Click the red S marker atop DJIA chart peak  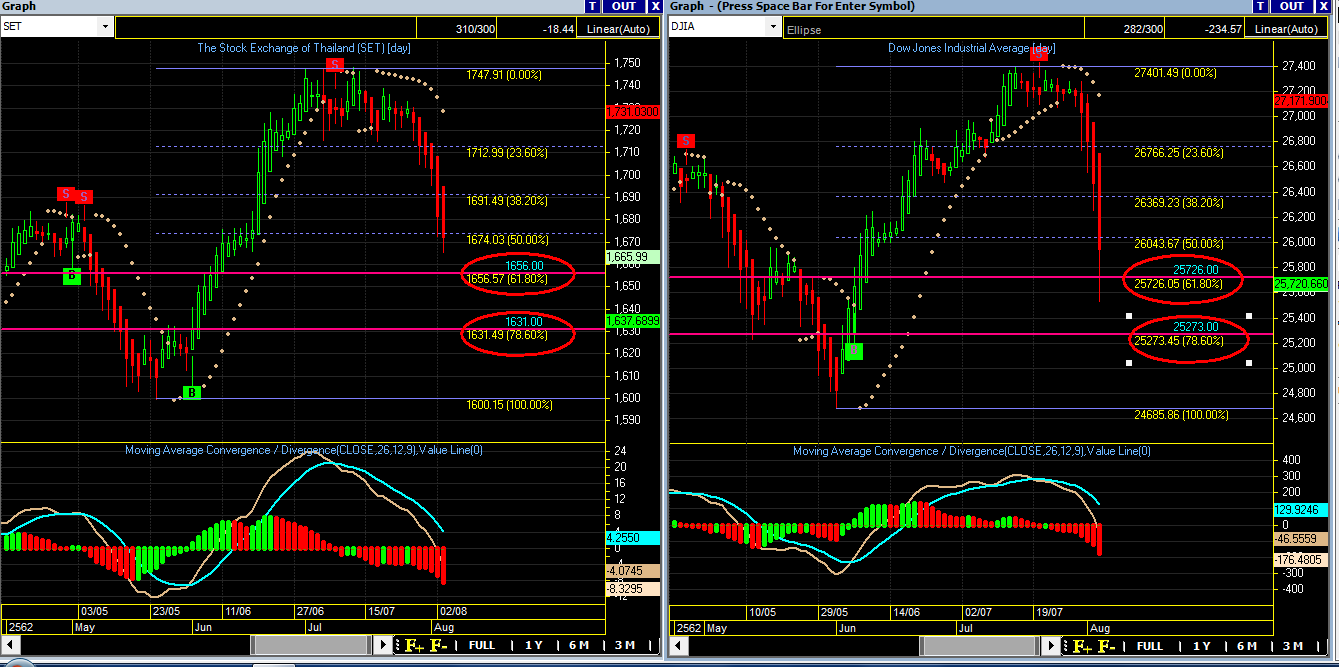pyautogui.click(x=1038, y=55)
